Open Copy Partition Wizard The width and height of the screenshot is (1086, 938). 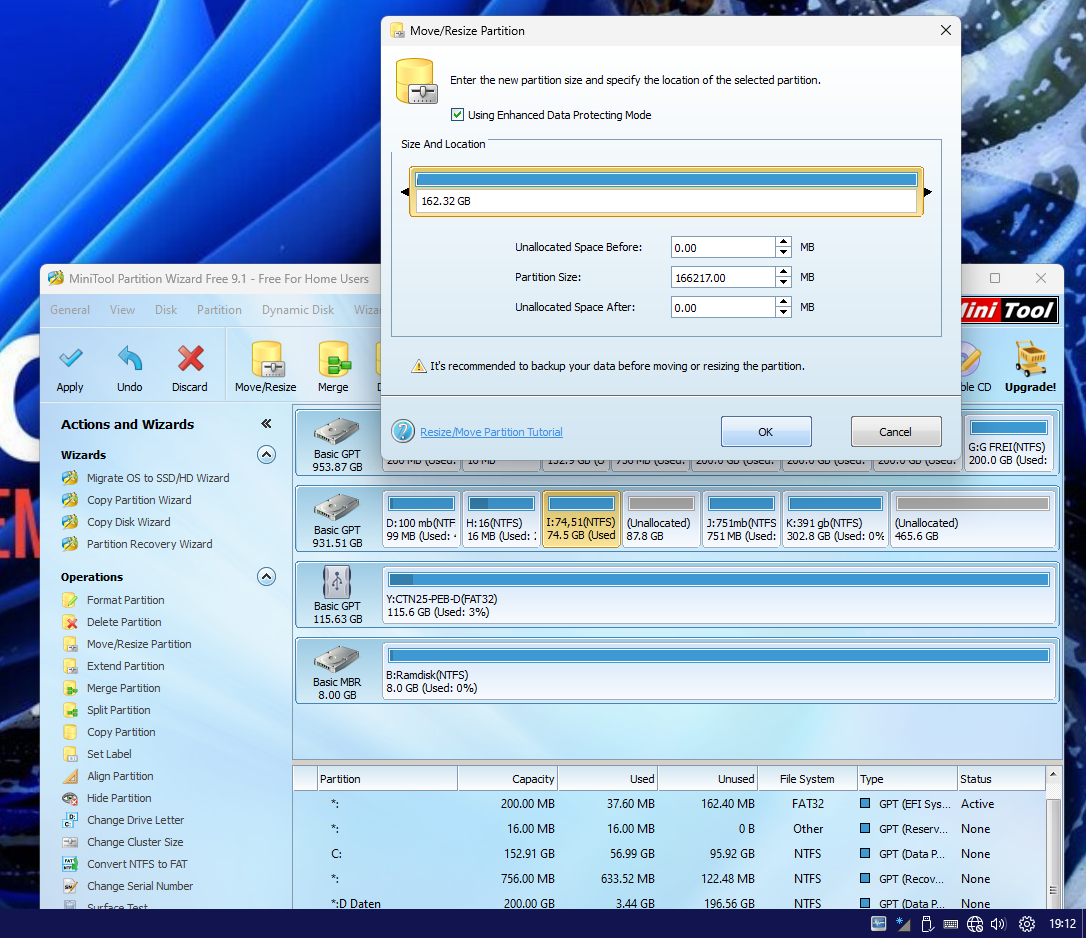click(139, 500)
